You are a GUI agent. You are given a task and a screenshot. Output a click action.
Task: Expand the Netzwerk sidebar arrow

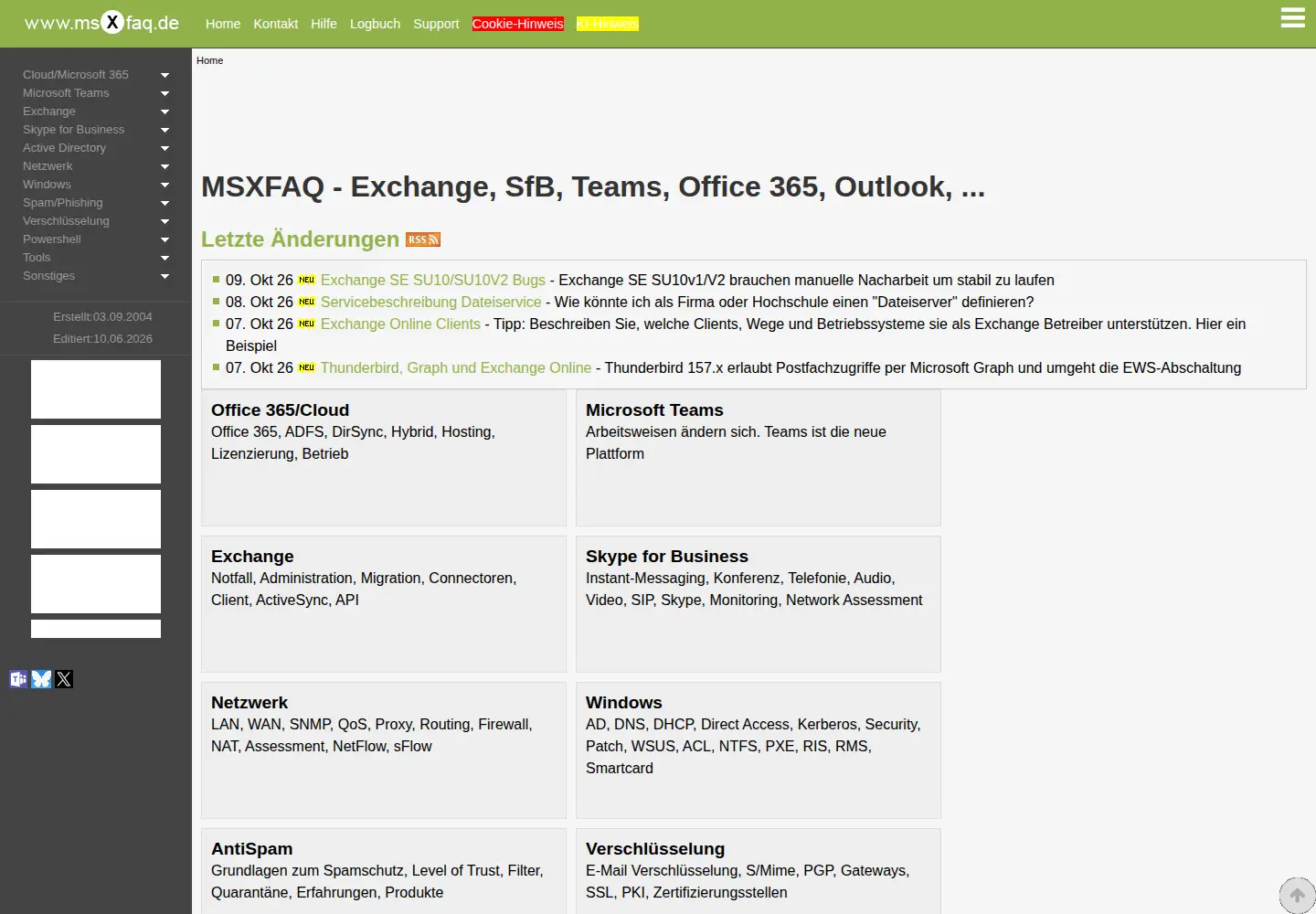point(165,166)
